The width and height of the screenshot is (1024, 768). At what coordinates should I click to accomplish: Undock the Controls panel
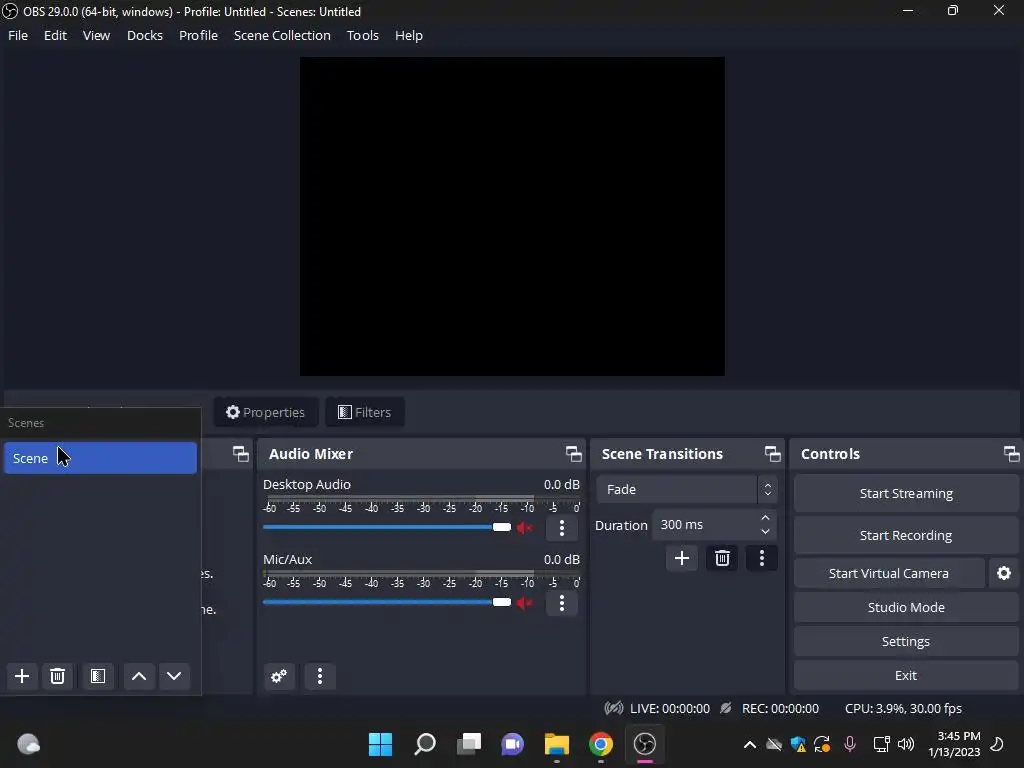pos(1012,454)
